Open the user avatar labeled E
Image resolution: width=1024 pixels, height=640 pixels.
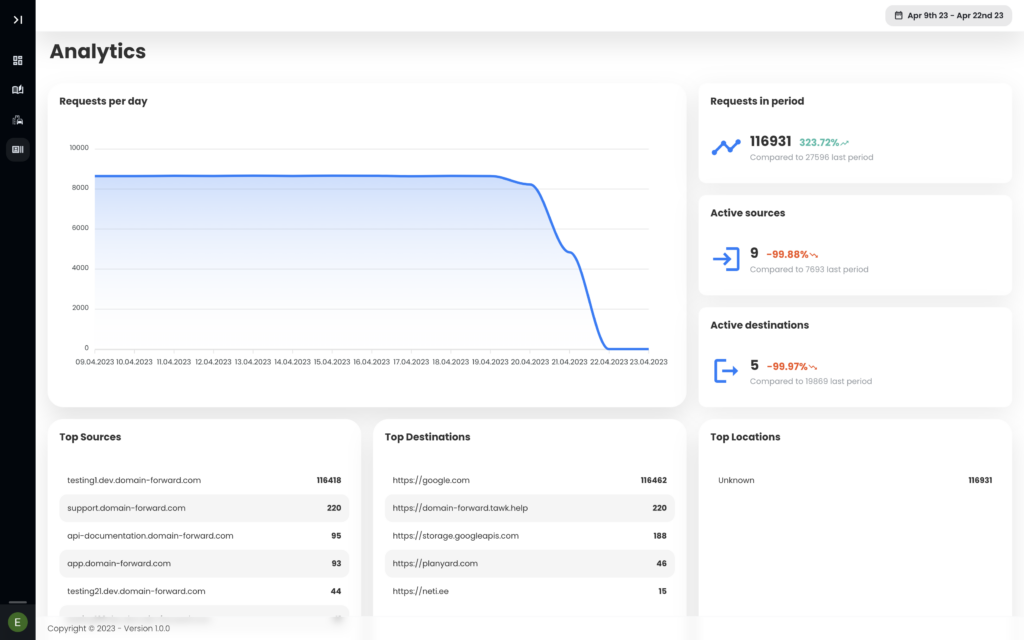click(x=18, y=622)
